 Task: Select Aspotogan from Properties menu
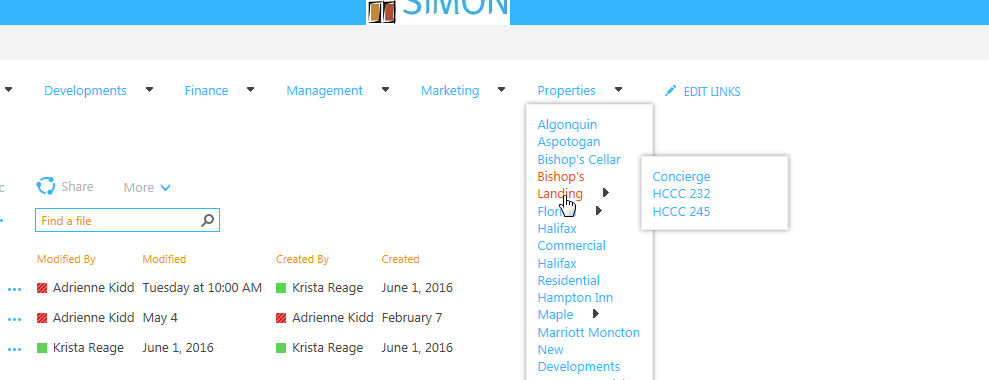(x=569, y=141)
